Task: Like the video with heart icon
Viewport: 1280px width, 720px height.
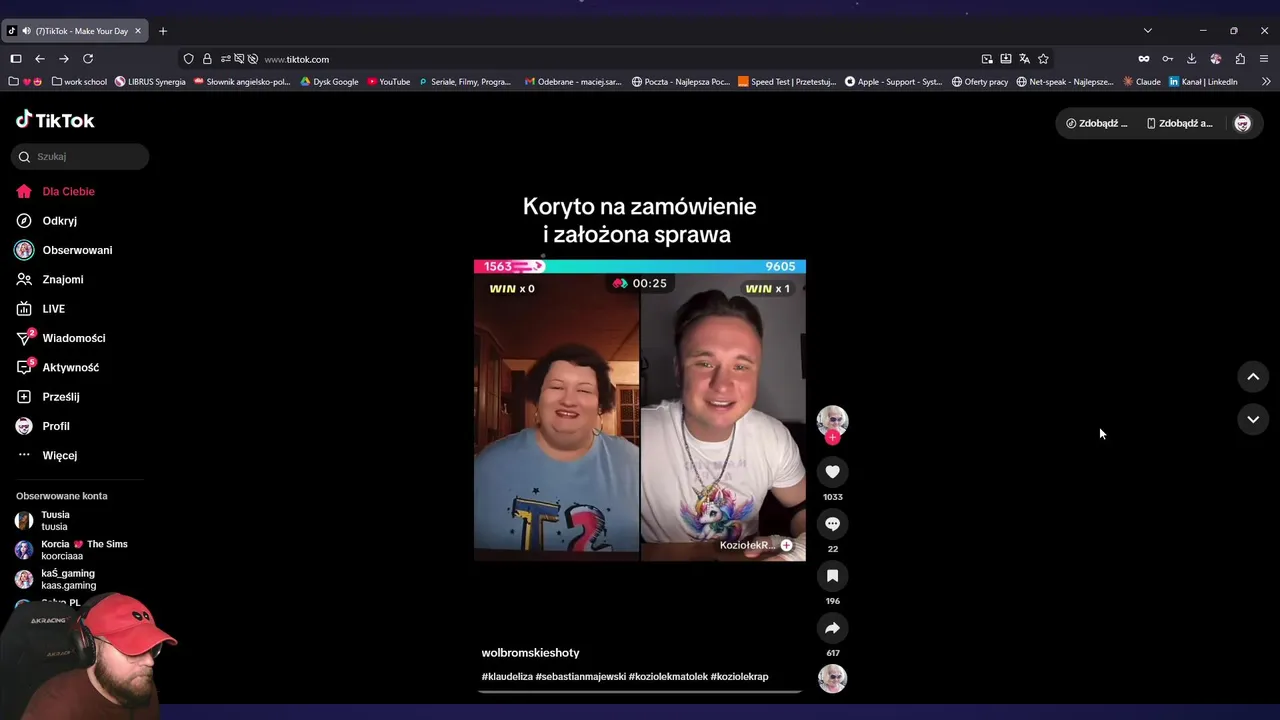Action: 832,471
